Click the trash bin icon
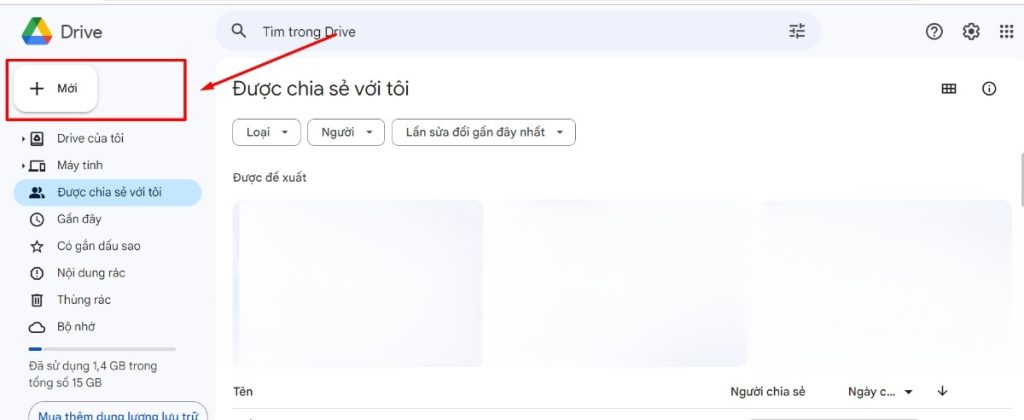The height and width of the screenshot is (420, 1024). [x=37, y=300]
